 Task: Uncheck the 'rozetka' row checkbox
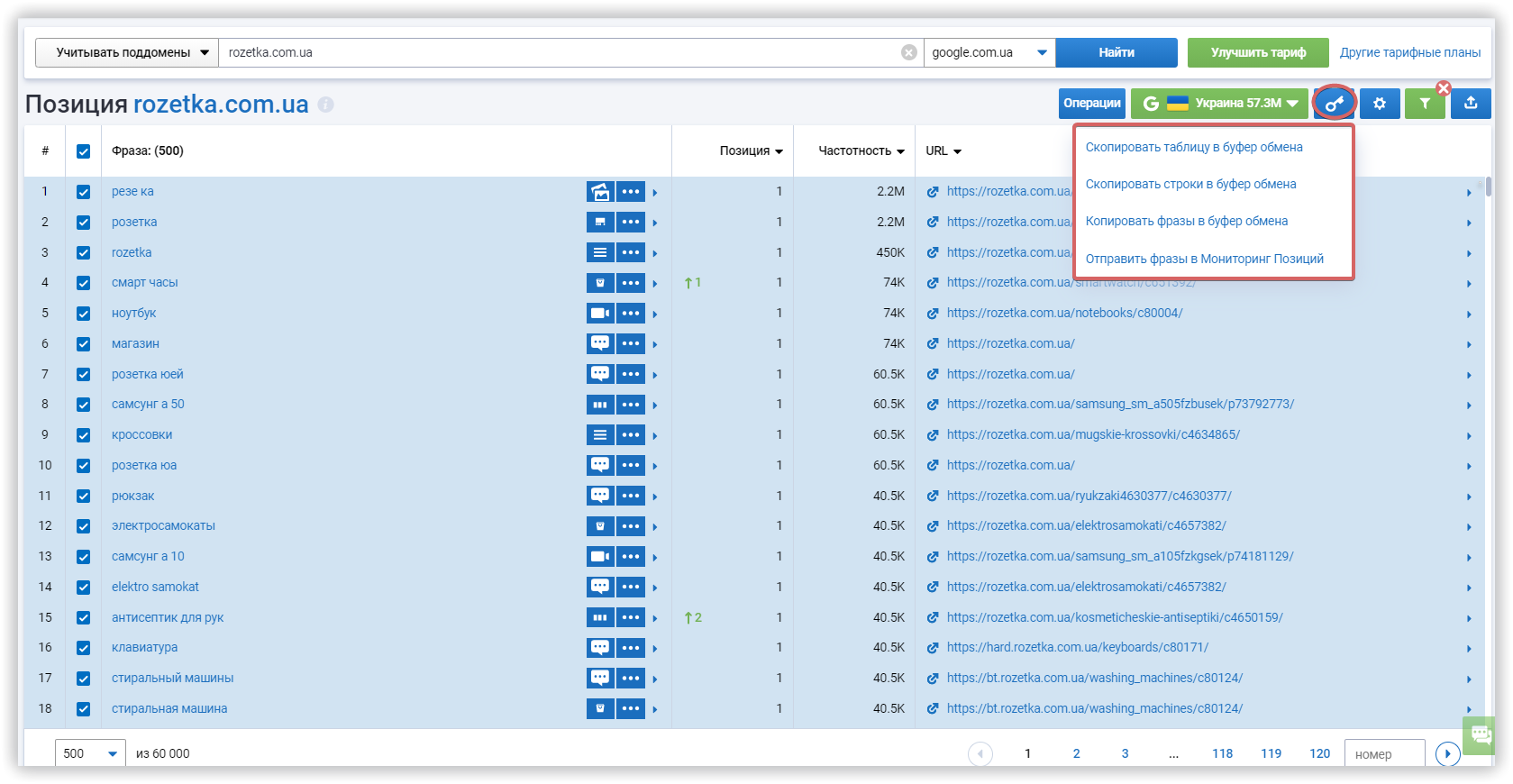pos(83,253)
